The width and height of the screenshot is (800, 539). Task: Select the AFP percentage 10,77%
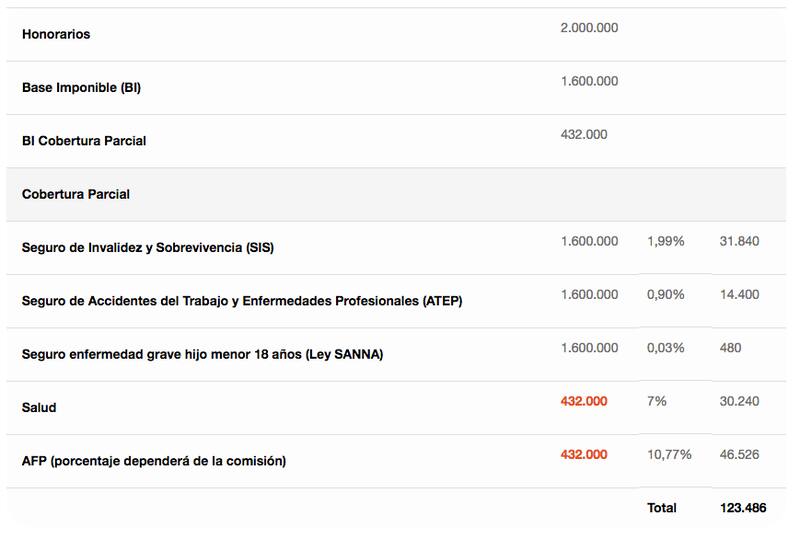tap(669, 454)
